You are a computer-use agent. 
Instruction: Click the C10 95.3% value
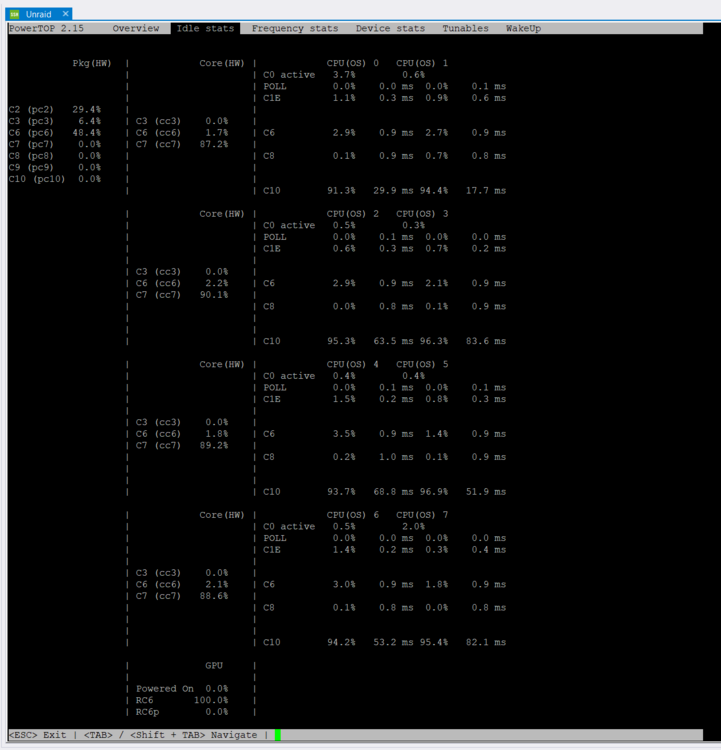[x=341, y=341]
